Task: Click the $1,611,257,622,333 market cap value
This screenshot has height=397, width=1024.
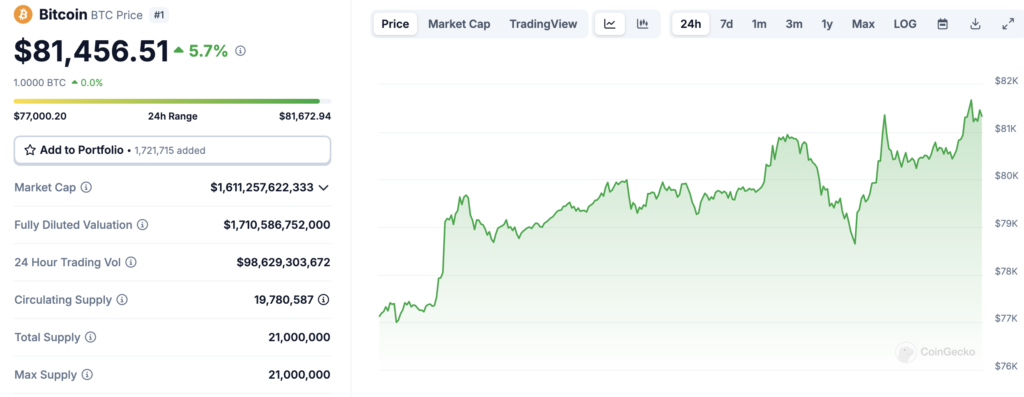Action: pos(262,187)
